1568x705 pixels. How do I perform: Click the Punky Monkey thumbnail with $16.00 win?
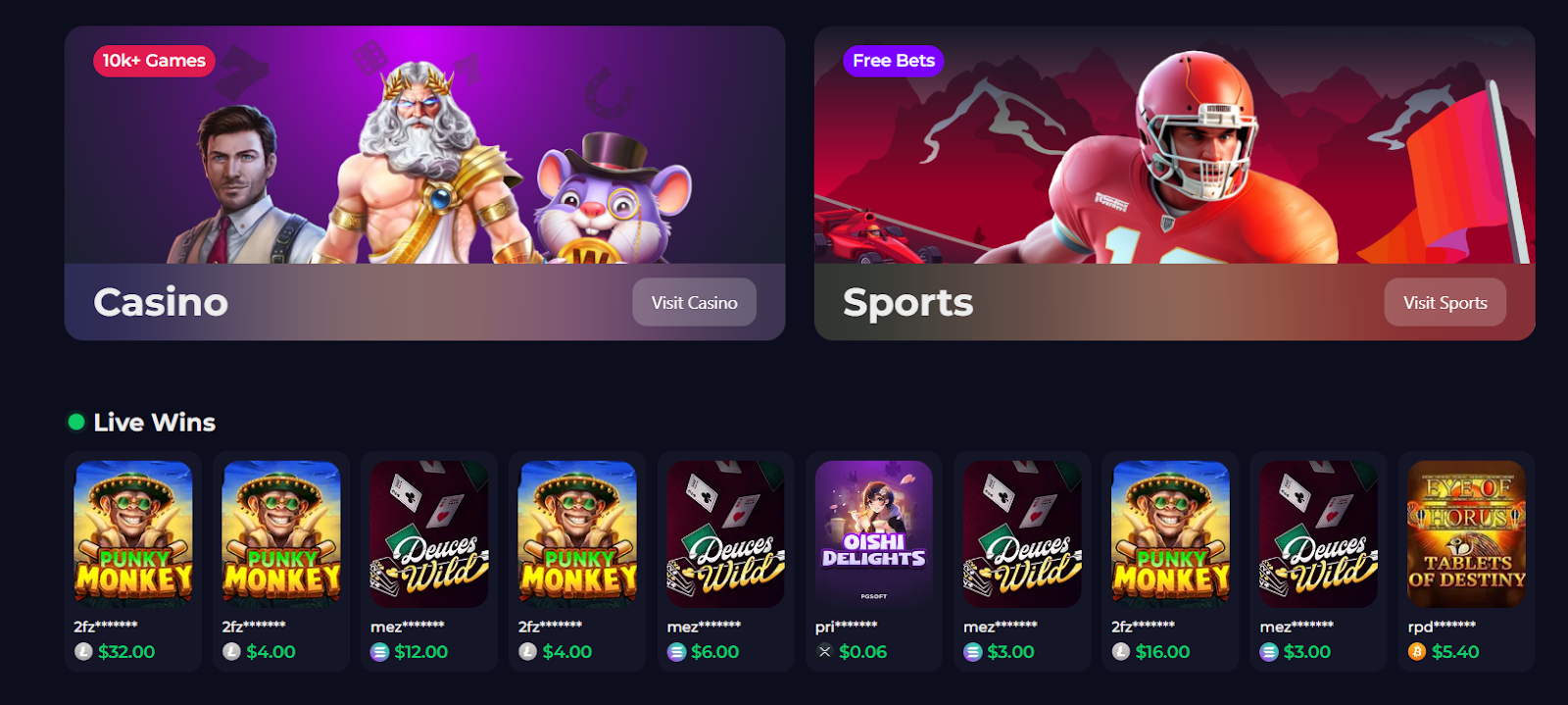(x=1170, y=534)
